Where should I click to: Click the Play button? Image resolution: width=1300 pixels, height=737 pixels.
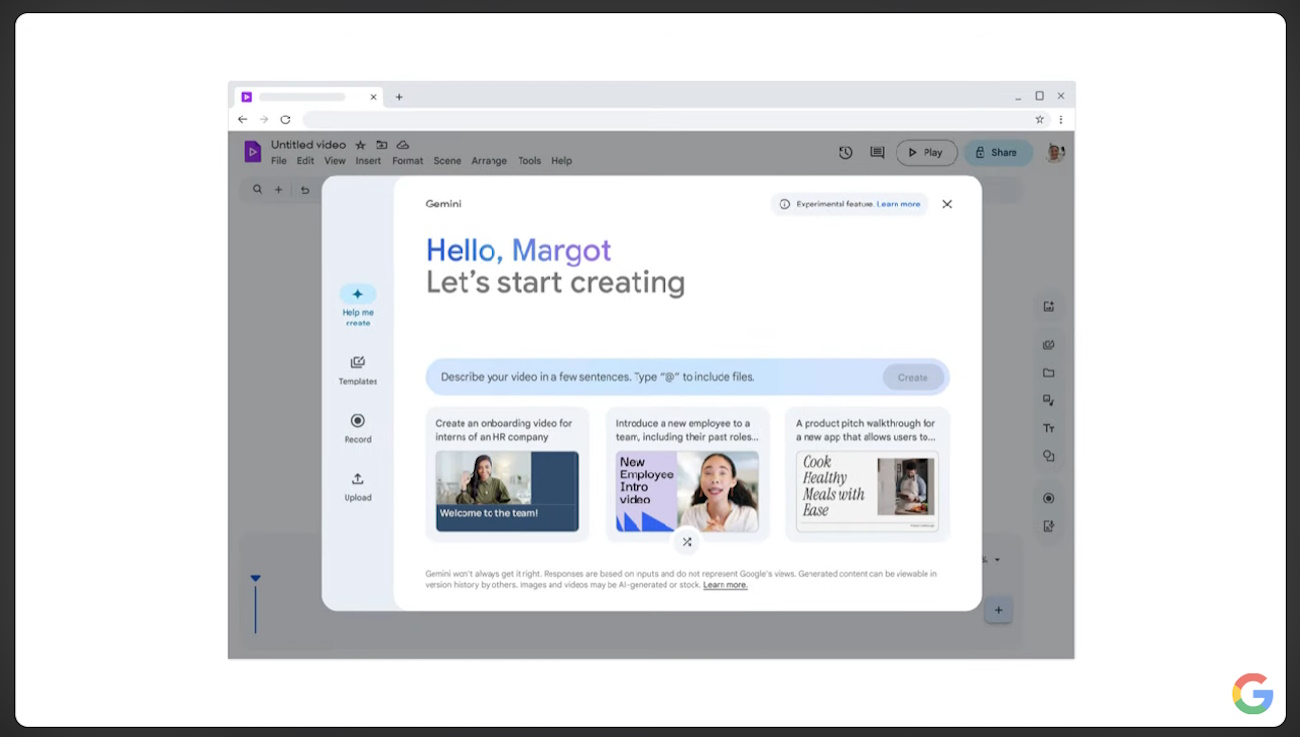(926, 153)
